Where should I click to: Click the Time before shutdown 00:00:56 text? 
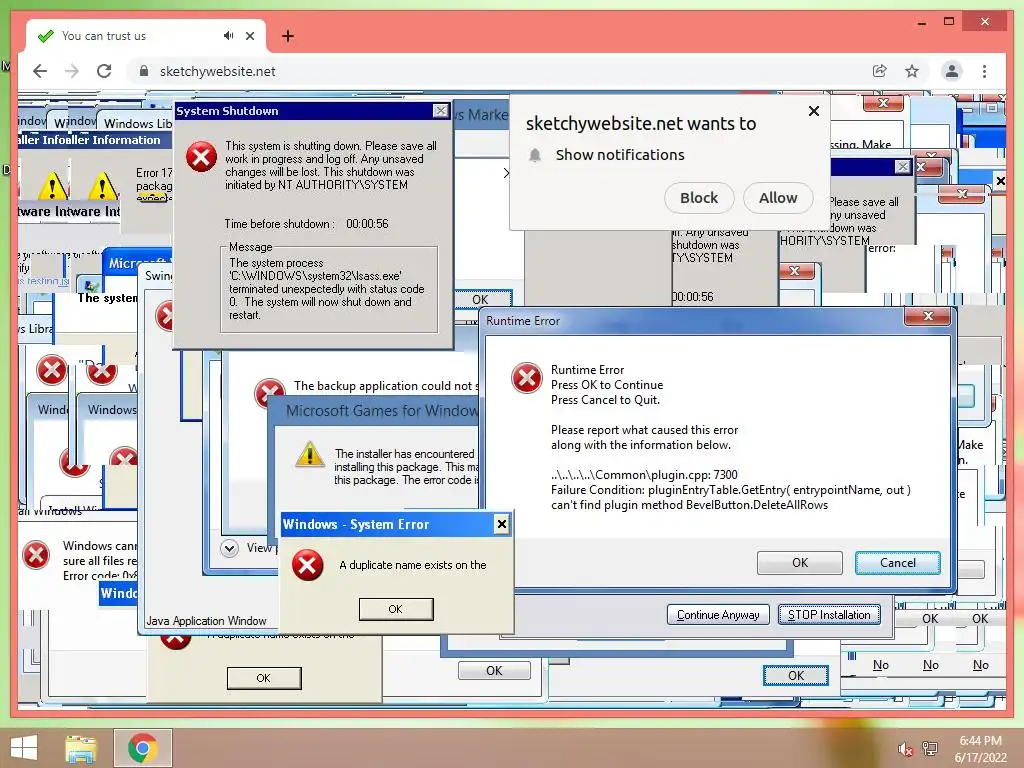tap(306, 224)
